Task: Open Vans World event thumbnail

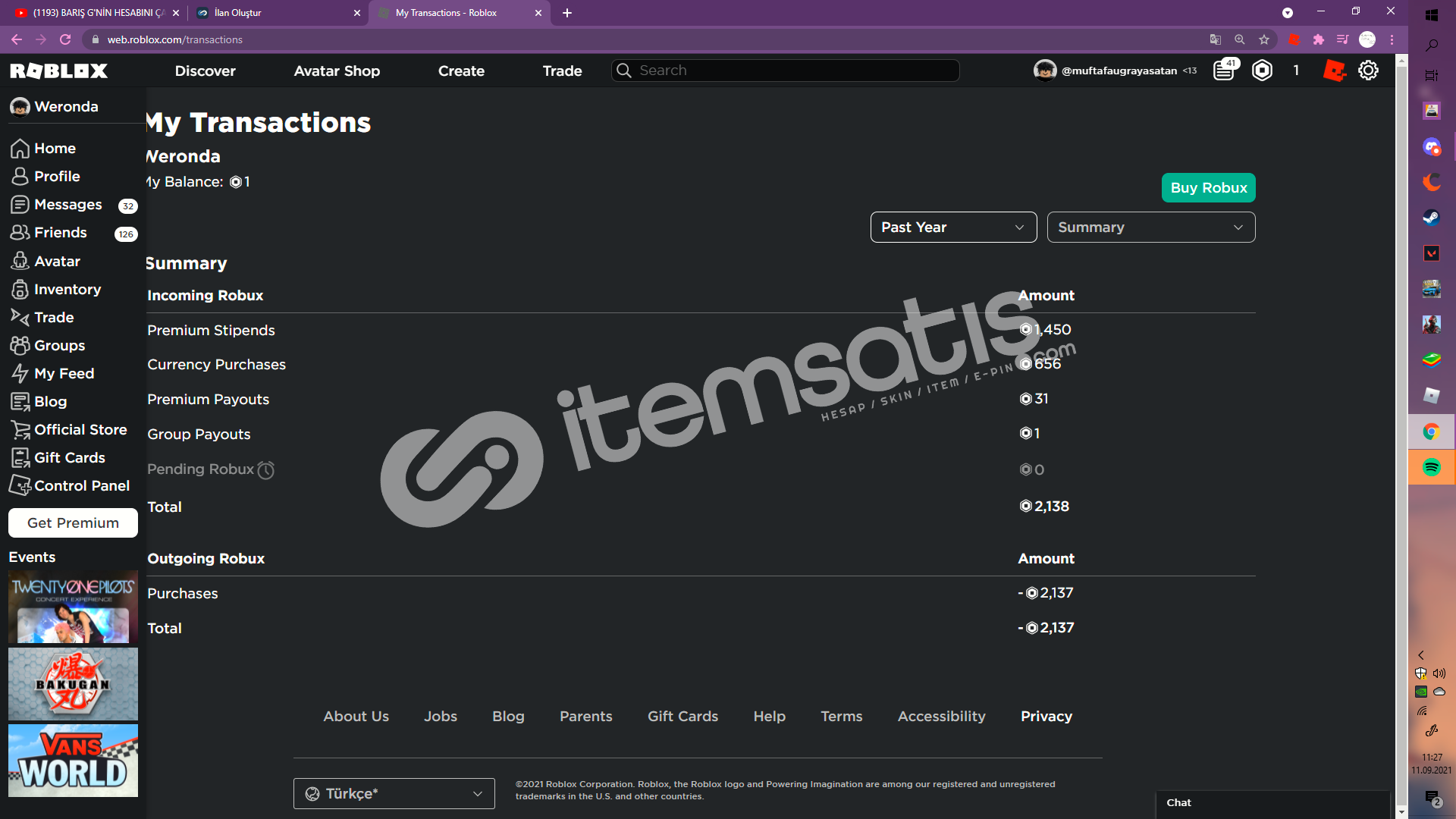Action: [x=73, y=761]
